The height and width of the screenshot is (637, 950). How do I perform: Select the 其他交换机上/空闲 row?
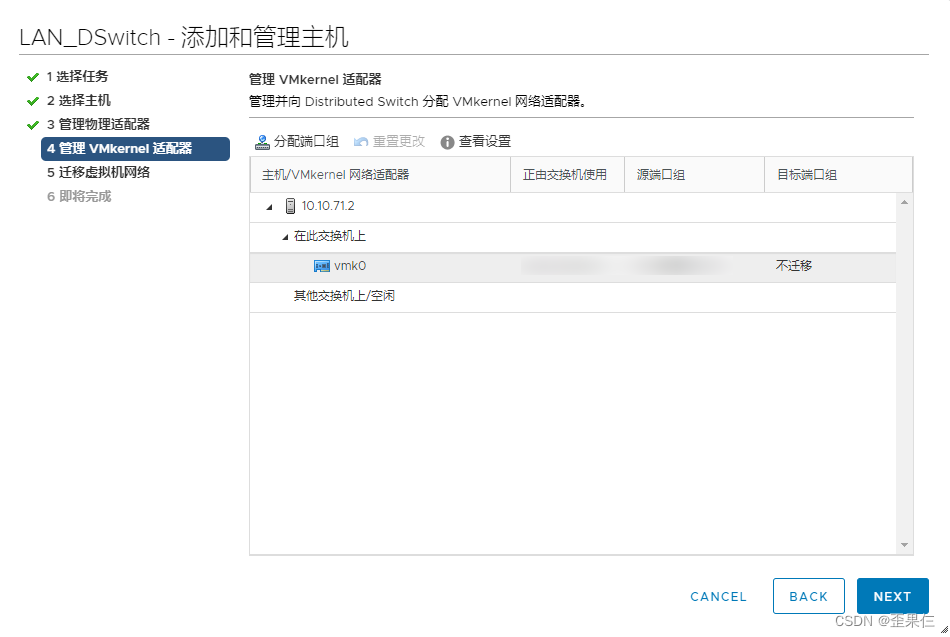pos(573,296)
